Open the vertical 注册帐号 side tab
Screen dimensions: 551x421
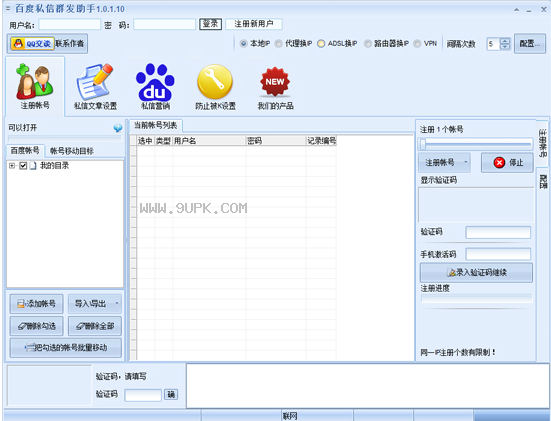[543, 143]
